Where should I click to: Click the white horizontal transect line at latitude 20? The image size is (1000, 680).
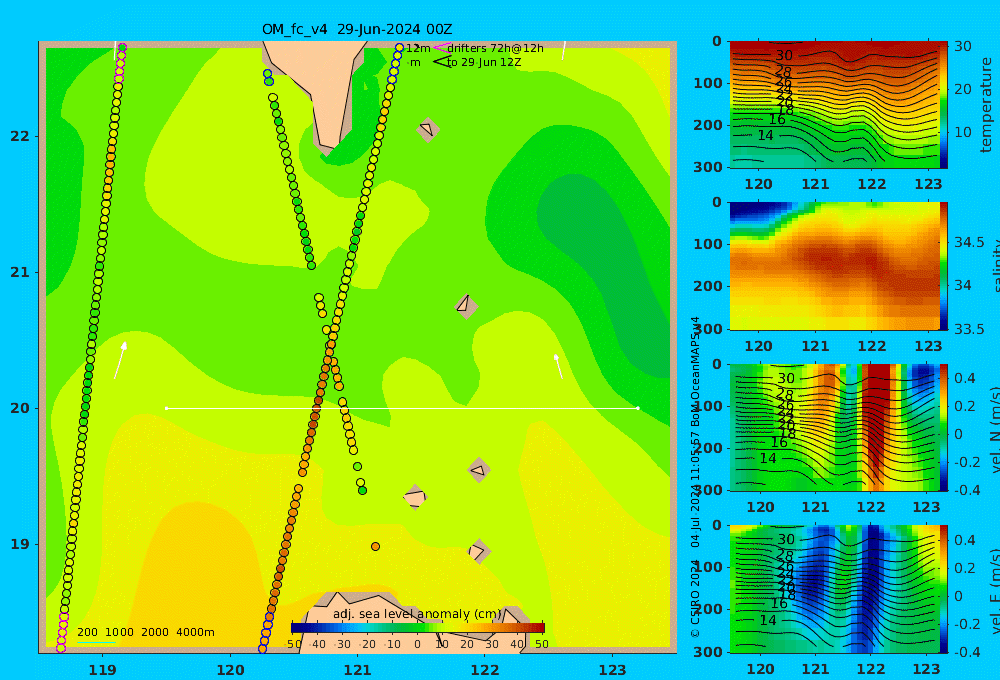click(402, 408)
